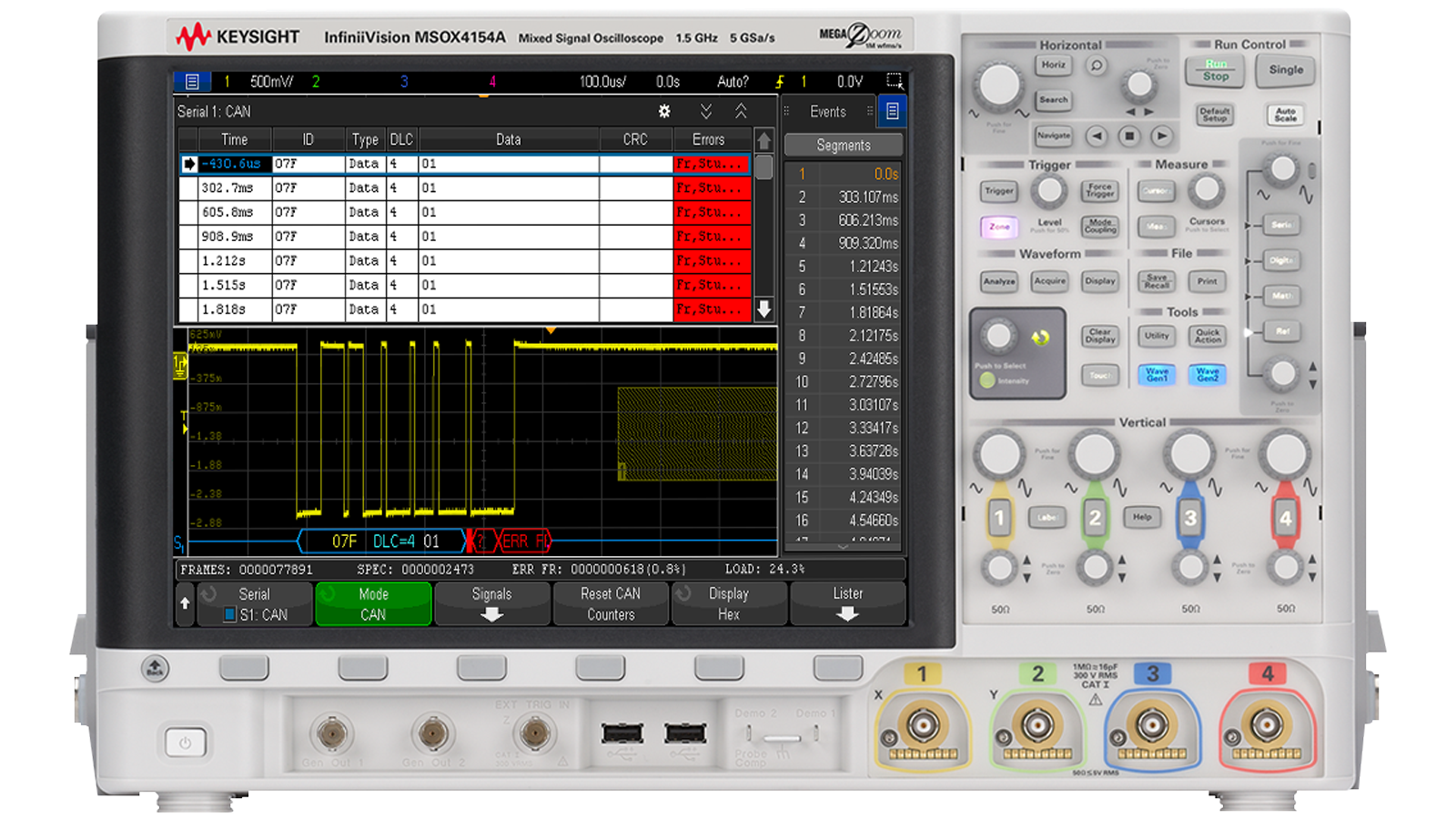Select the Segments tab in sidebar
Viewport: 1456px width, 819px height.
(843, 145)
